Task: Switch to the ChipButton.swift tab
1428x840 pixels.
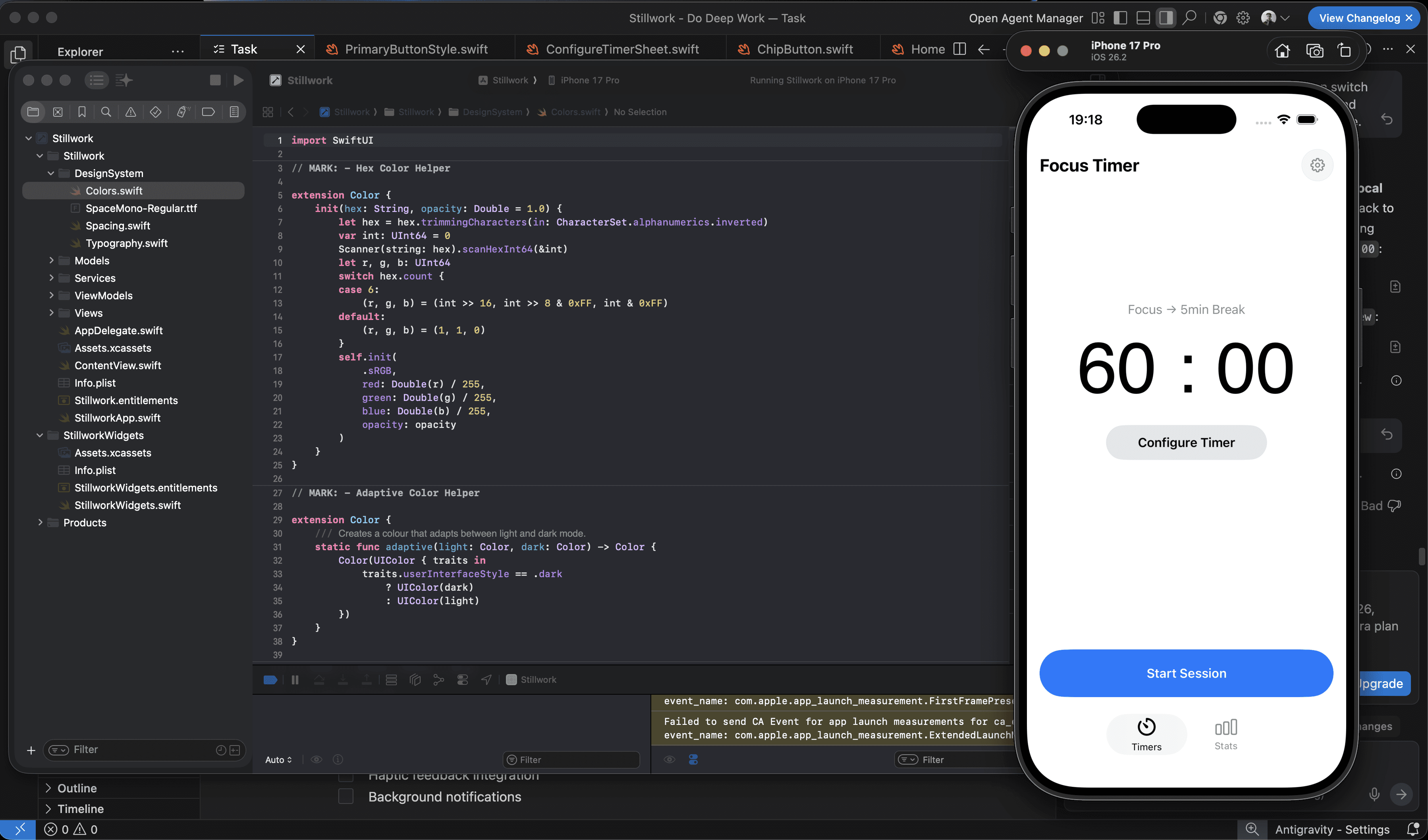Action: click(804, 49)
